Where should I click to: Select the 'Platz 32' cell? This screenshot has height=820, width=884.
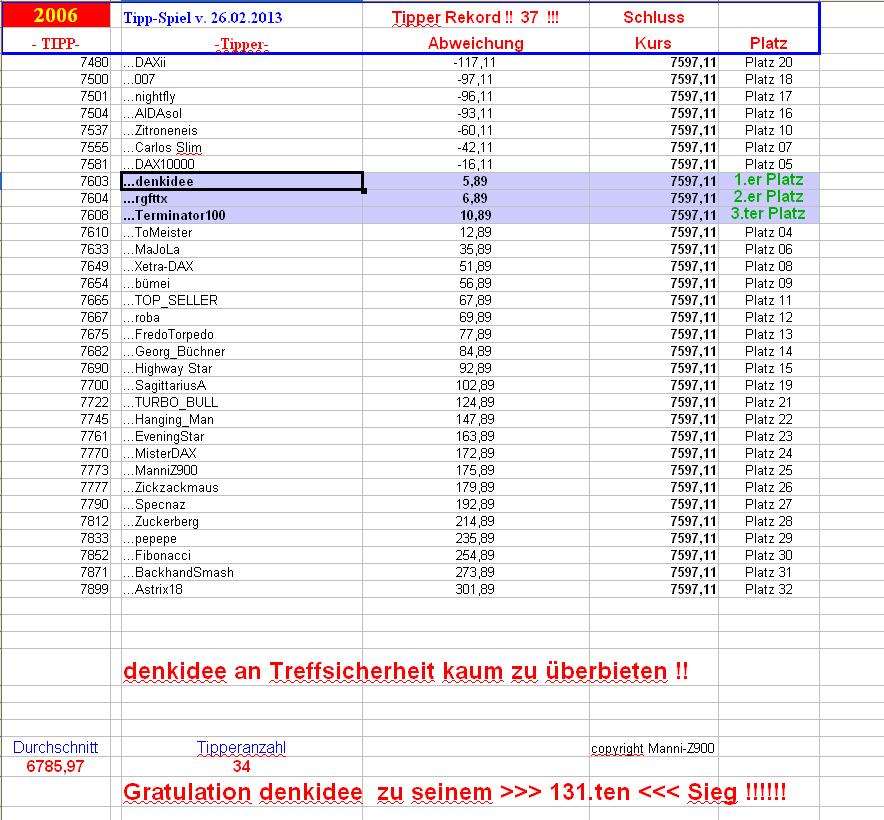pyautogui.click(x=768, y=589)
